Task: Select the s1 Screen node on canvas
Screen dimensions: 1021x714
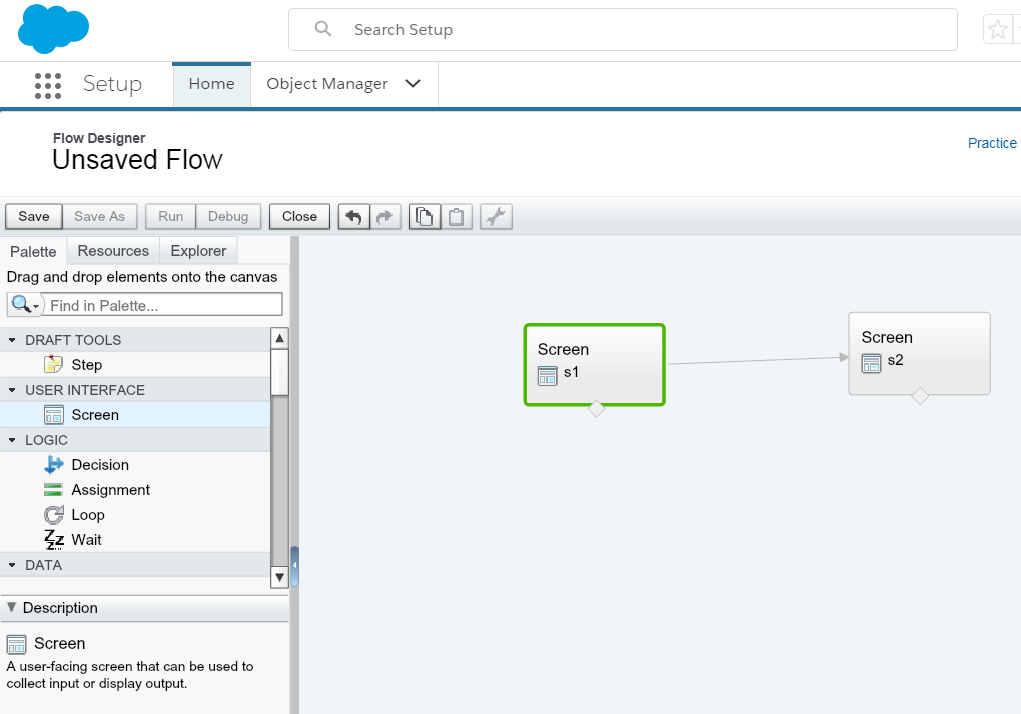Action: pyautogui.click(x=594, y=364)
